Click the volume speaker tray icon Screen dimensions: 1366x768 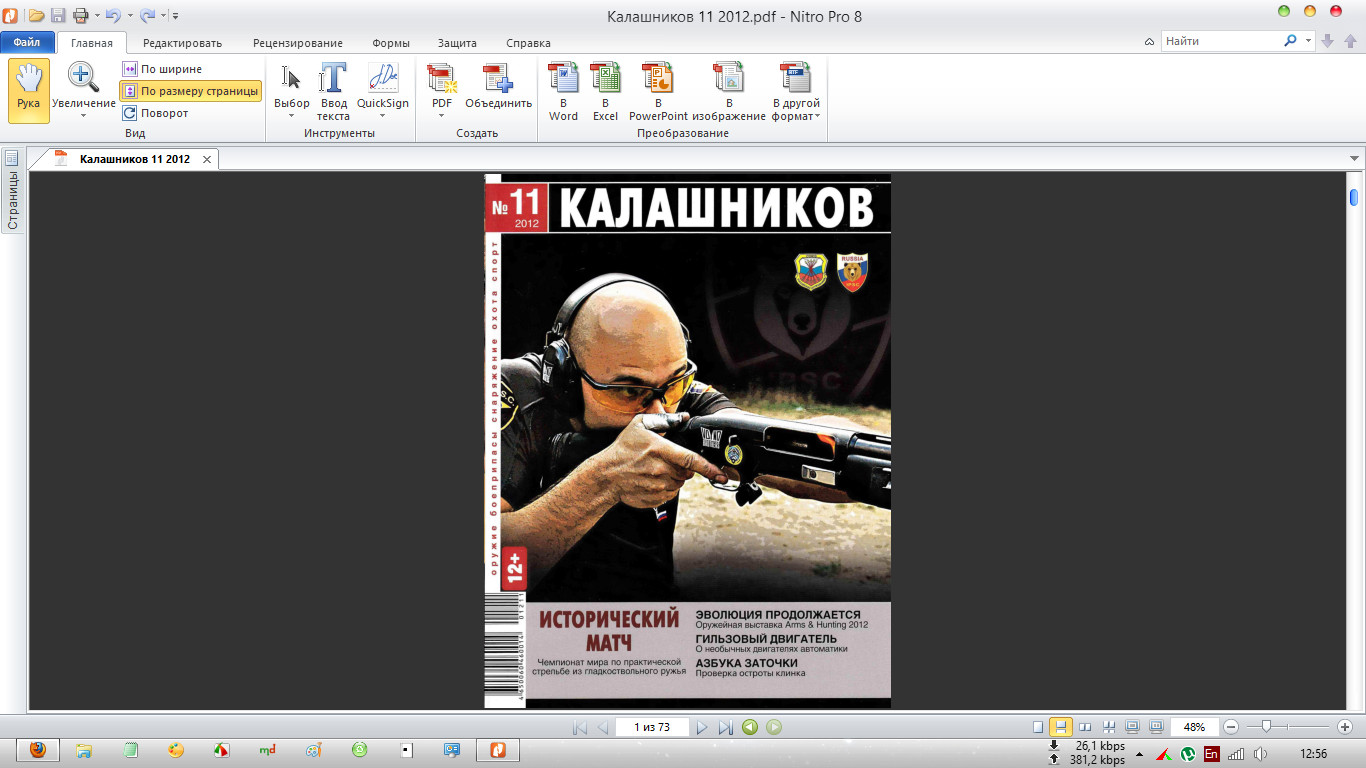click(x=1259, y=754)
